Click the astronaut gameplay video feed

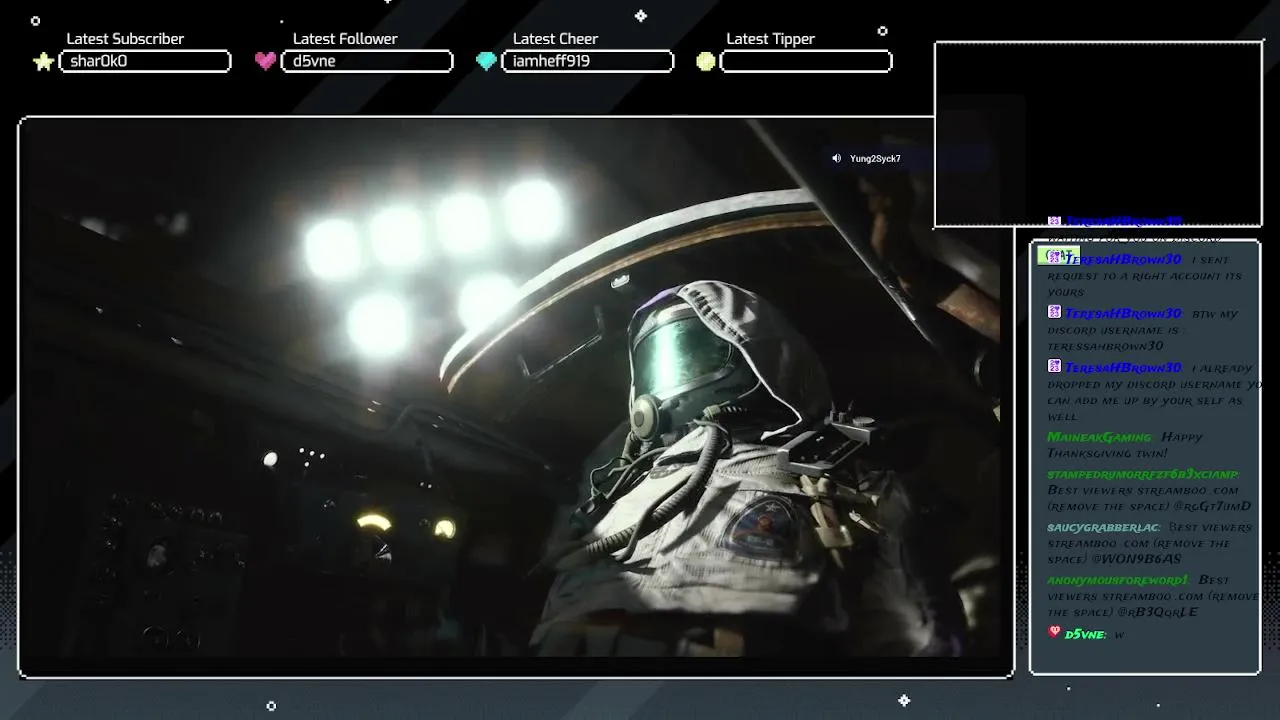[x=515, y=397]
